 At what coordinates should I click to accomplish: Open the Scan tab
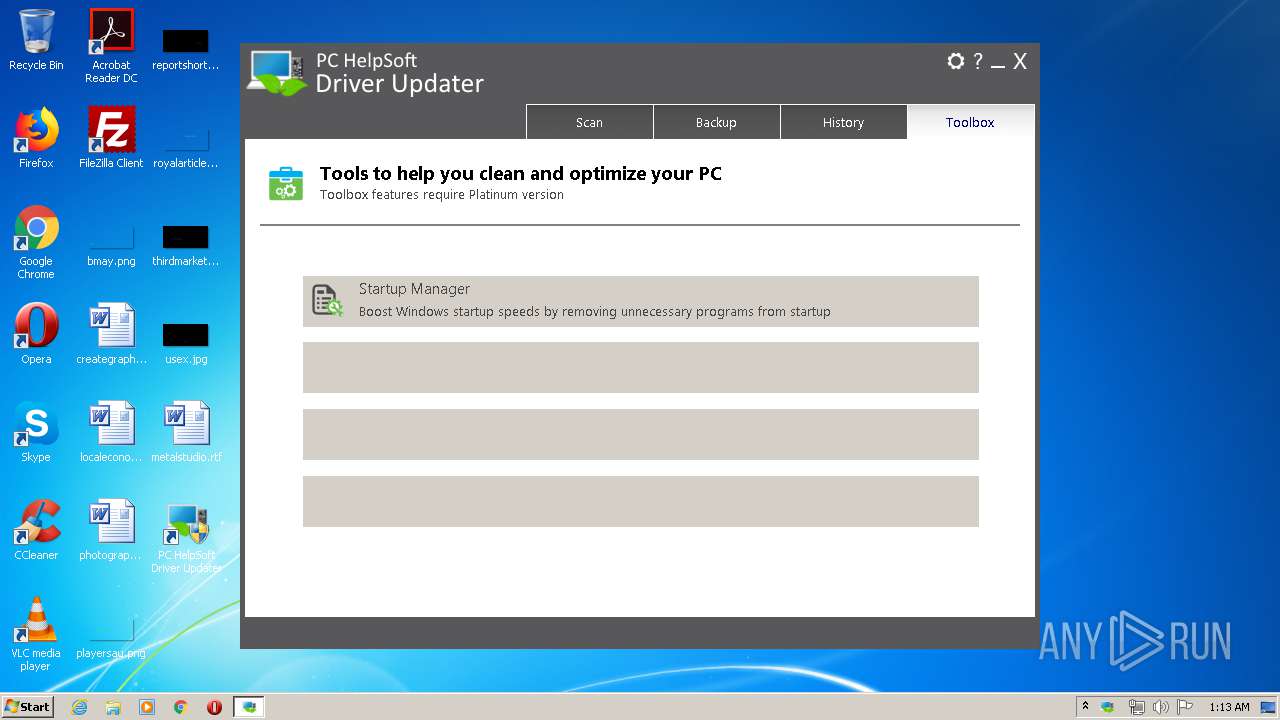(x=589, y=122)
